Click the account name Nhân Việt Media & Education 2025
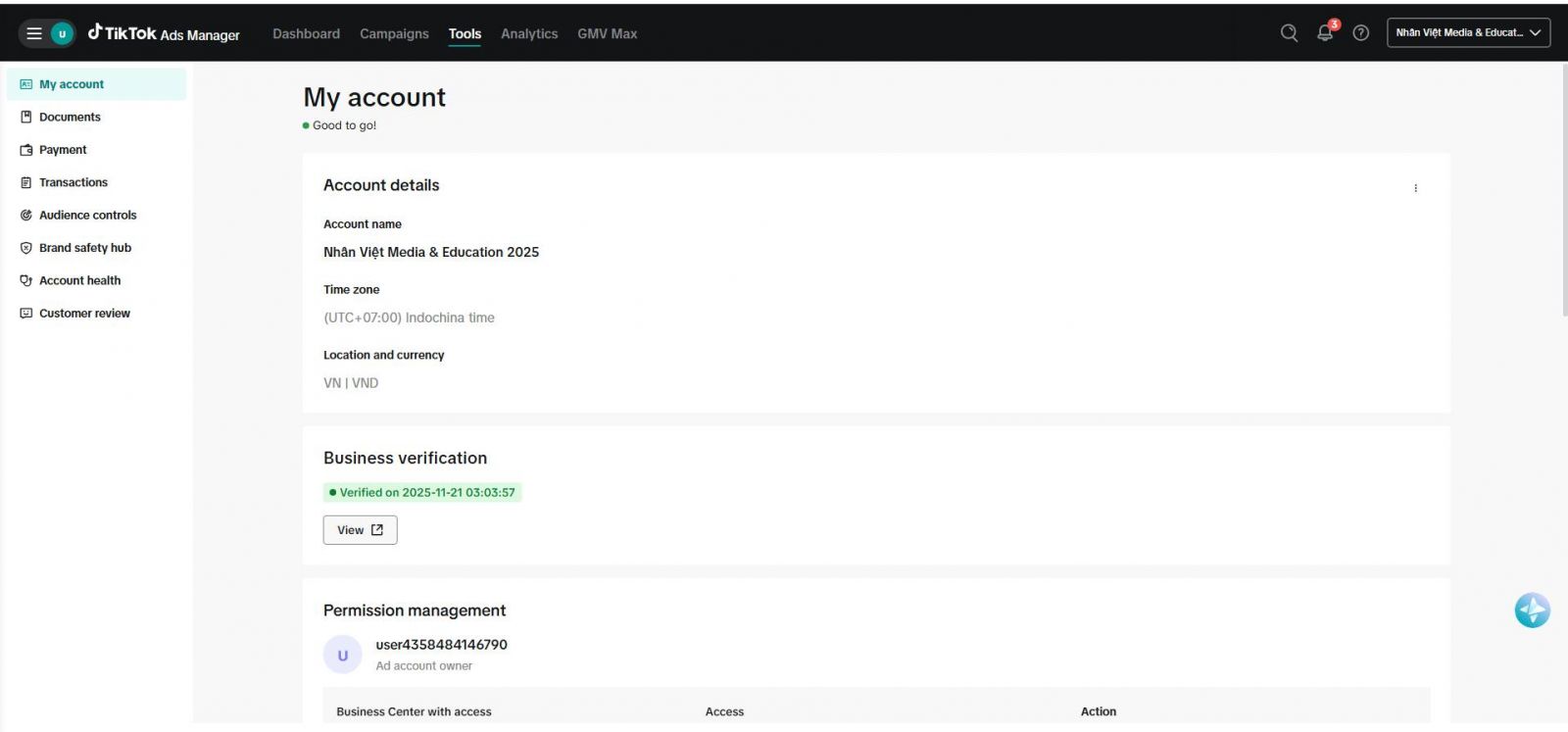Viewport: 1568px width, 732px height. pos(431,252)
